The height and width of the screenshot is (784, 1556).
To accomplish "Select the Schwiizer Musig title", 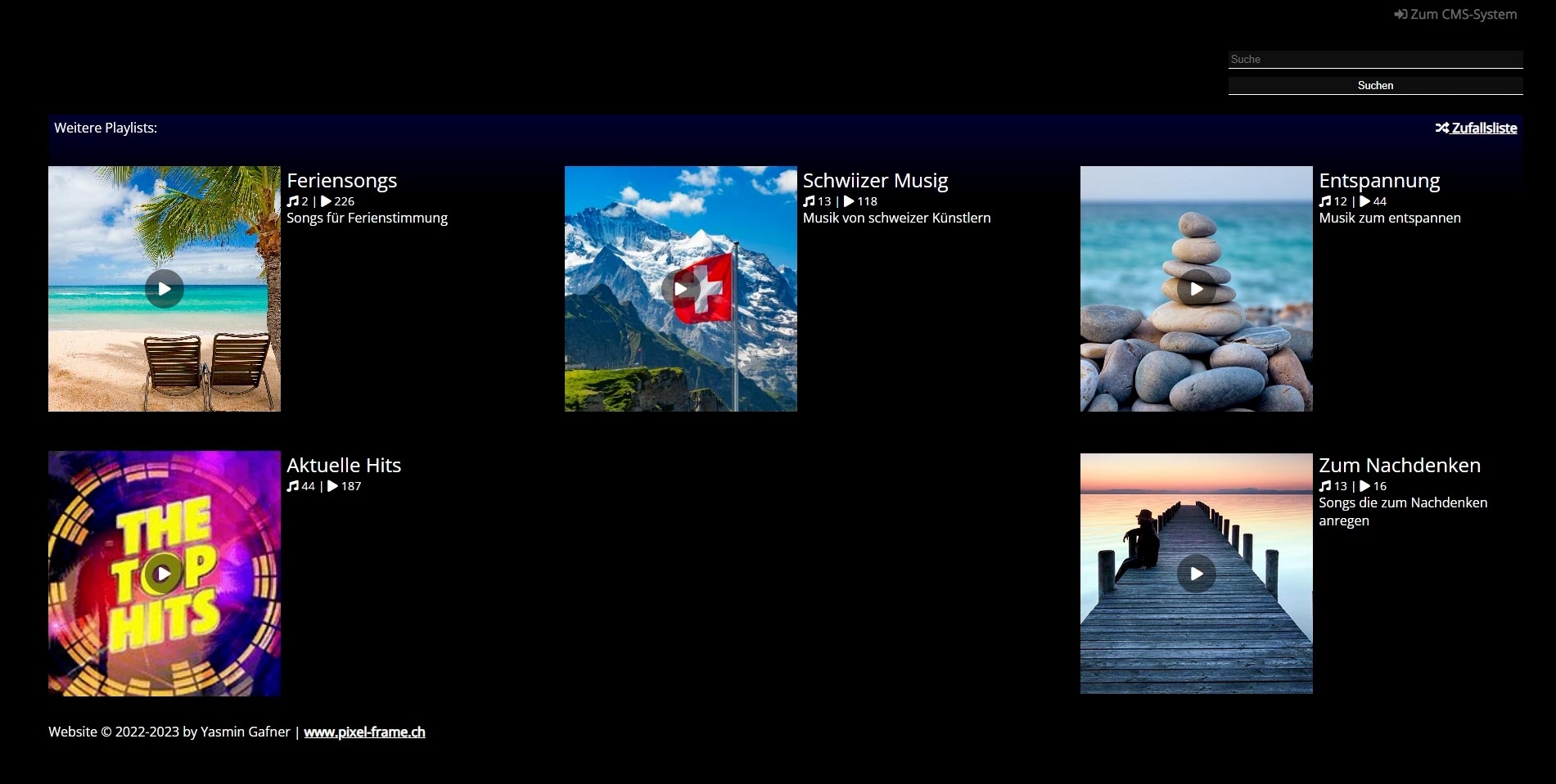I will coord(875,181).
